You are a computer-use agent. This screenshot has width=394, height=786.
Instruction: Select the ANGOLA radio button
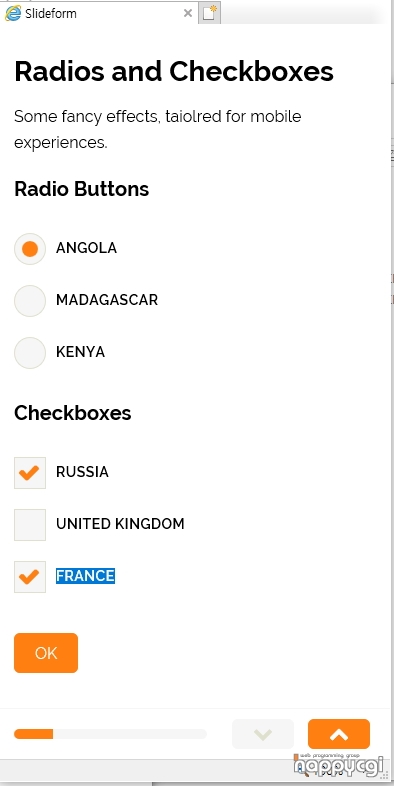point(30,249)
